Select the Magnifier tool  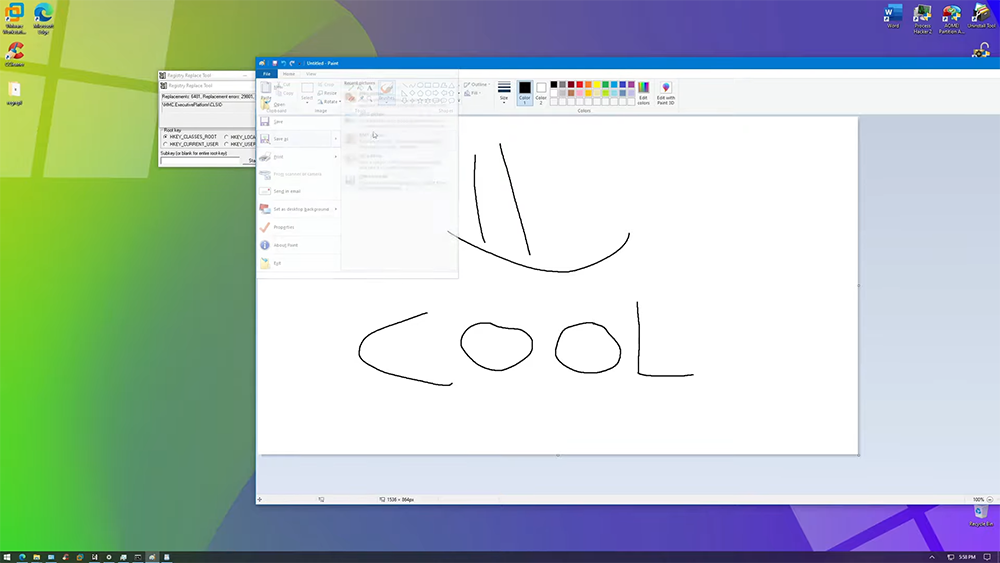pyautogui.click(x=369, y=98)
